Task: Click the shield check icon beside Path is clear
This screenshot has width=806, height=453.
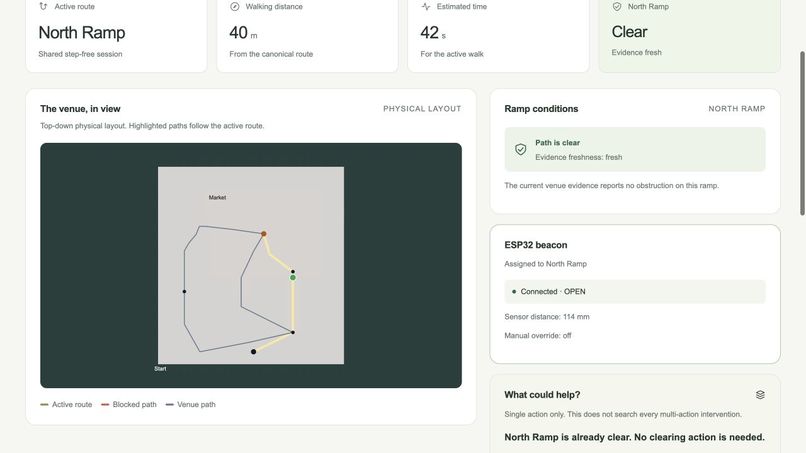Action: tap(520, 149)
